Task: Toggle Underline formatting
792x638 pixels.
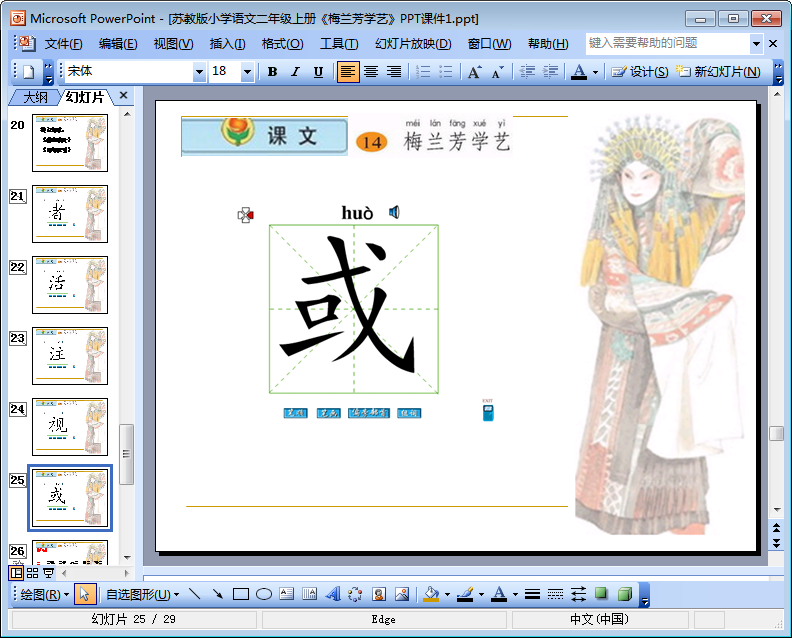Action: pyautogui.click(x=318, y=72)
